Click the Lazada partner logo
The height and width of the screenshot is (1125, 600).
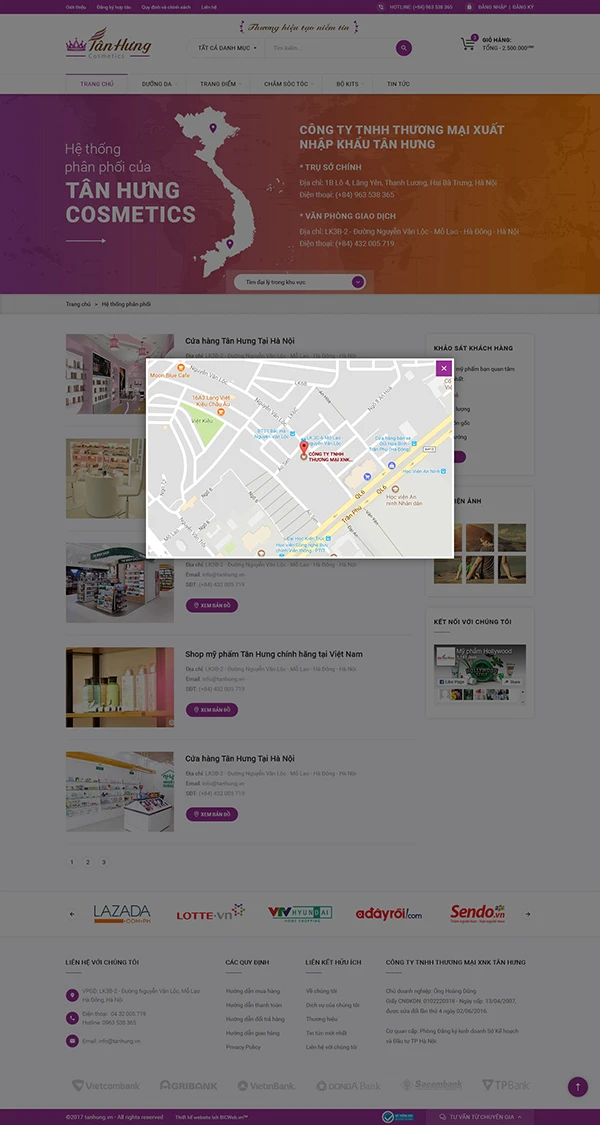tap(122, 913)
